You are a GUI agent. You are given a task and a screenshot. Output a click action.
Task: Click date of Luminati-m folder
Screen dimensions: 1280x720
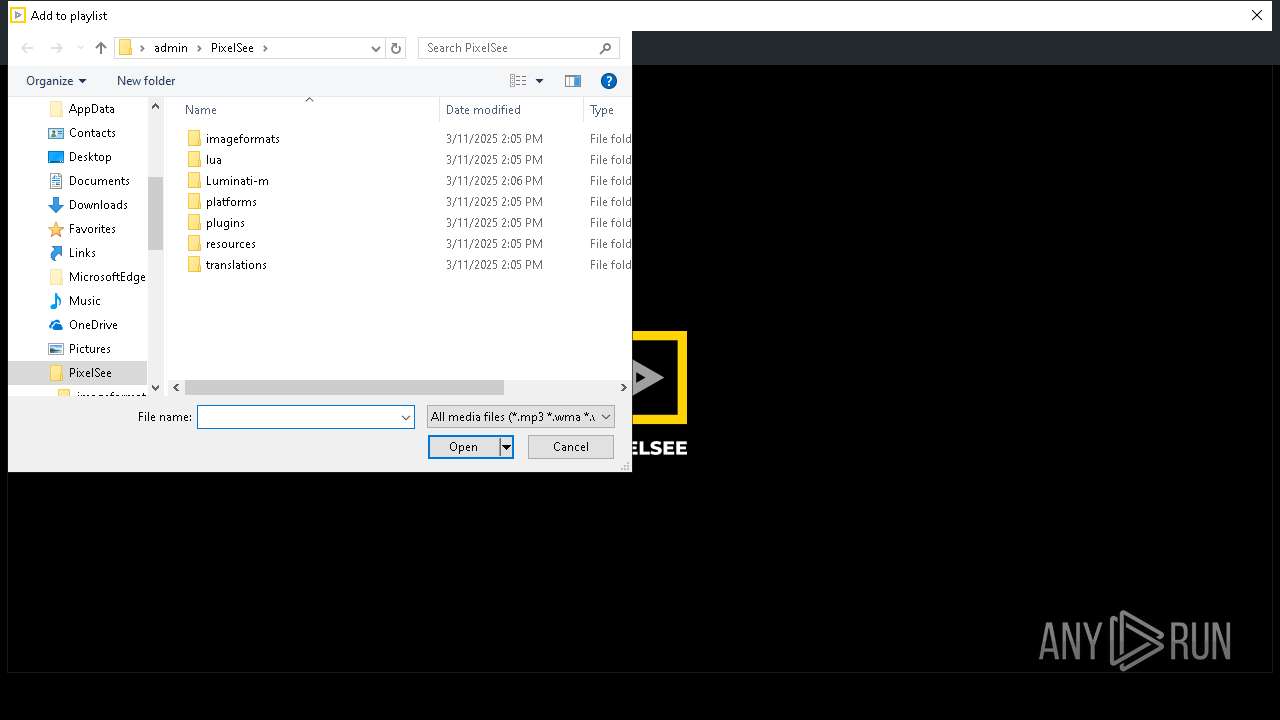(494, 181)
